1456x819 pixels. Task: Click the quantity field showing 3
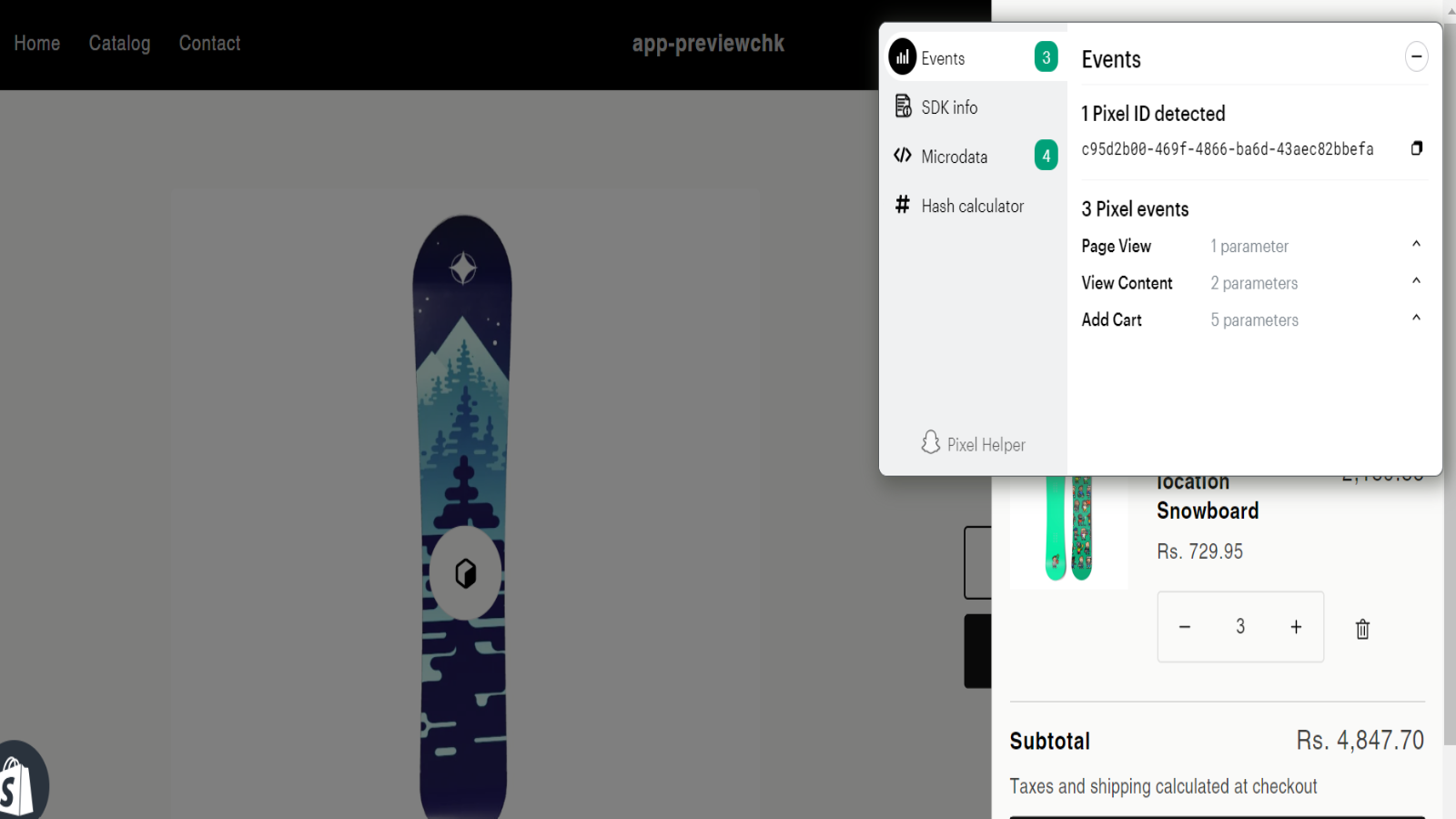[1240, 627]
